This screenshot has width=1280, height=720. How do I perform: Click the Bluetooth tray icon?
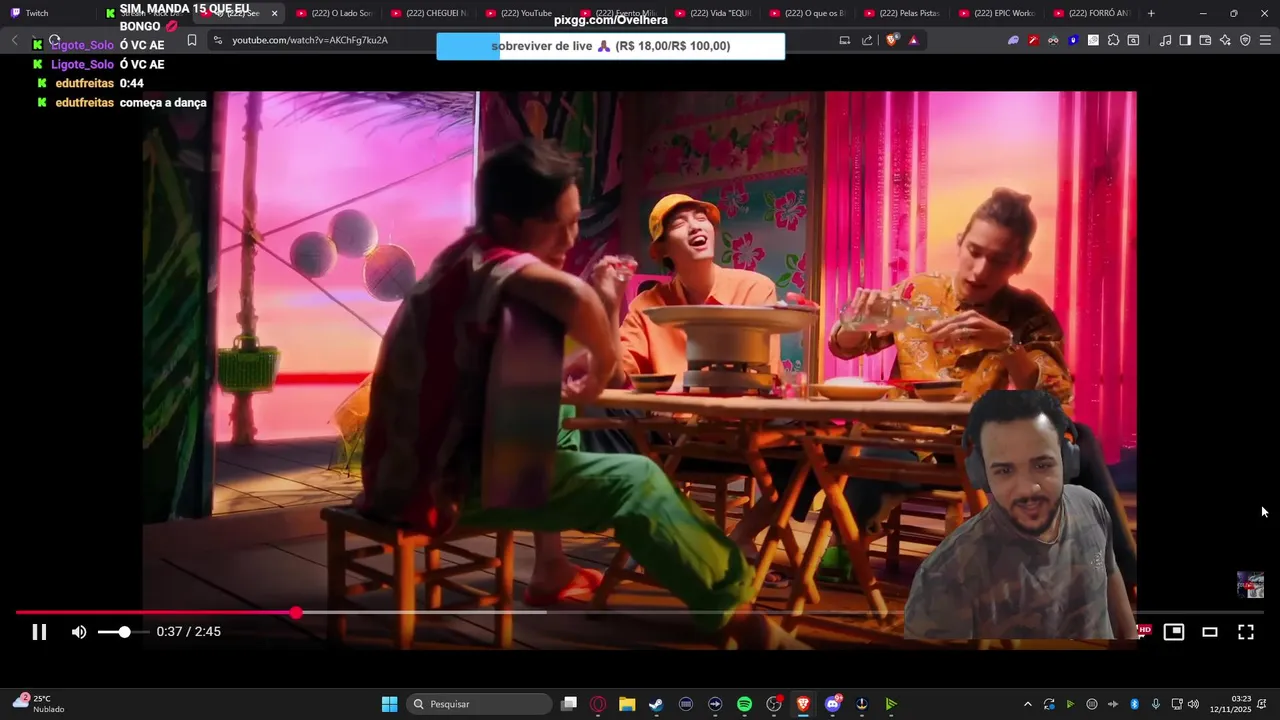1135,704
